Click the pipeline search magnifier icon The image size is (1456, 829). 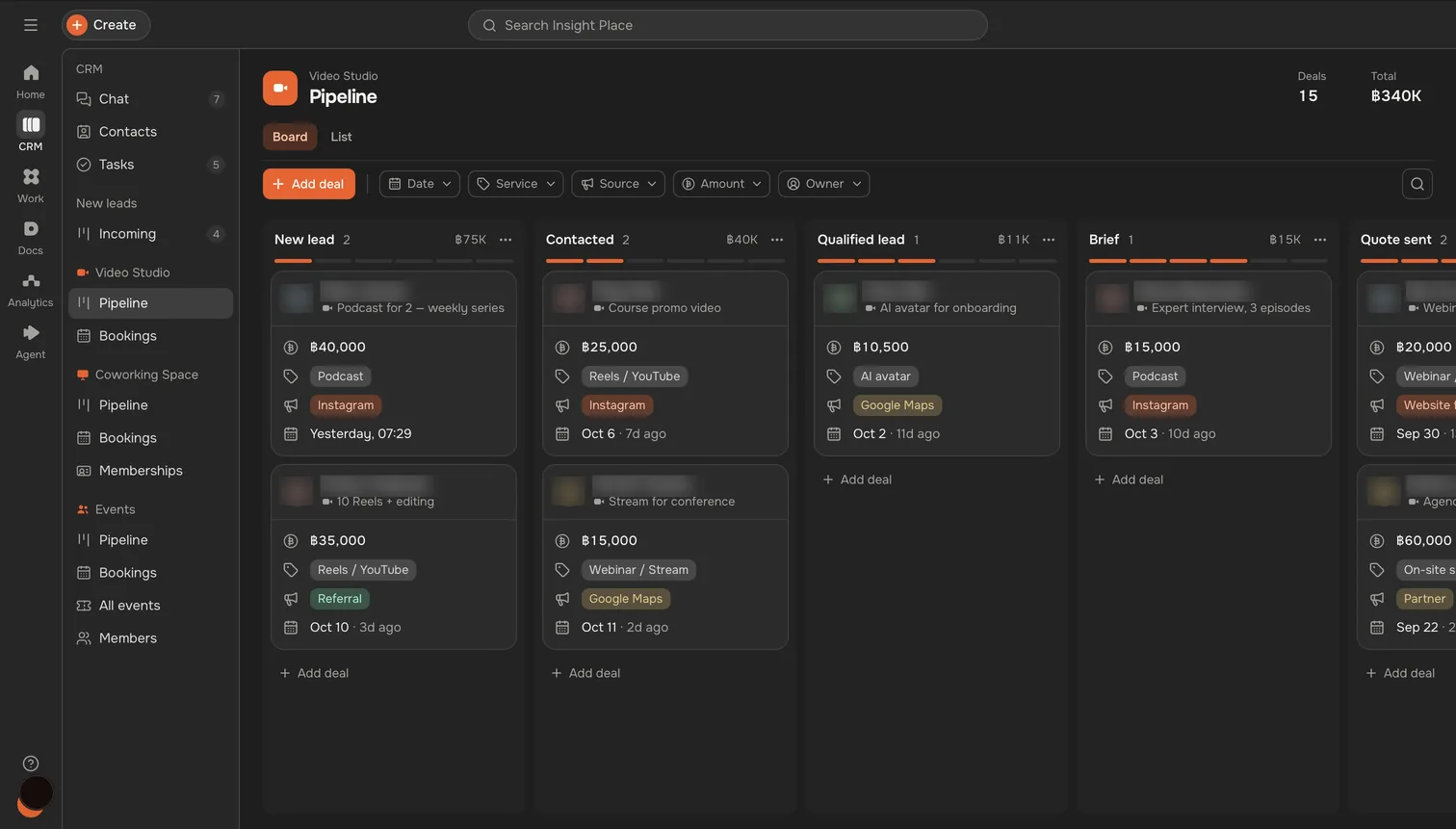coord(1417,184)
